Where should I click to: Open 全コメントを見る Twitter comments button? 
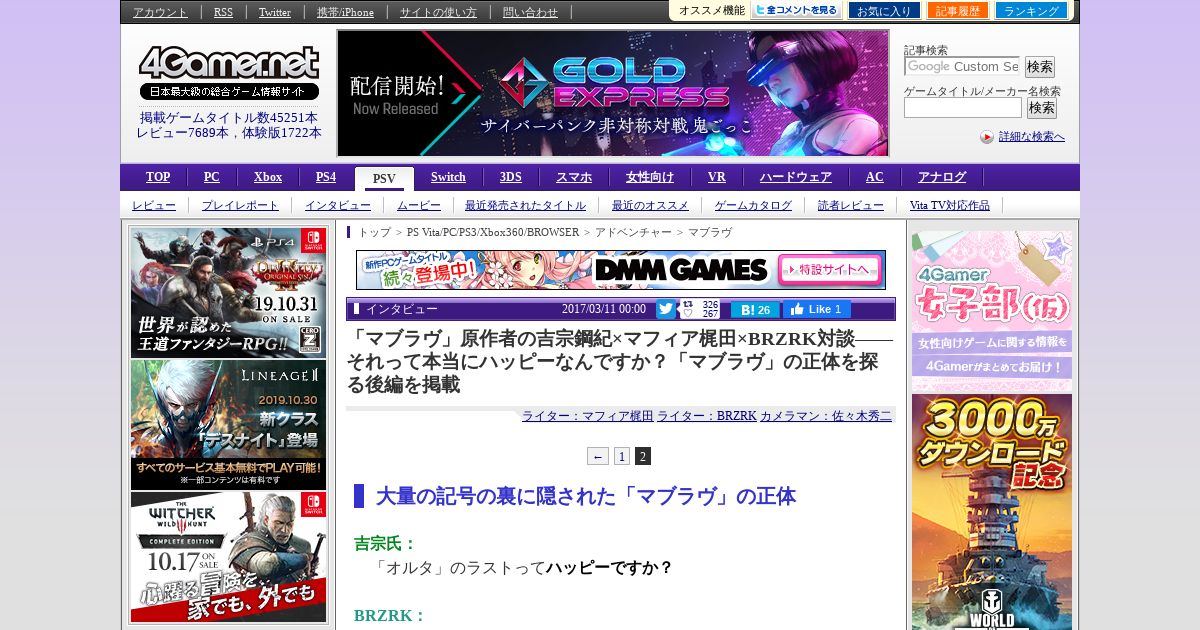(x=796, y=10)
